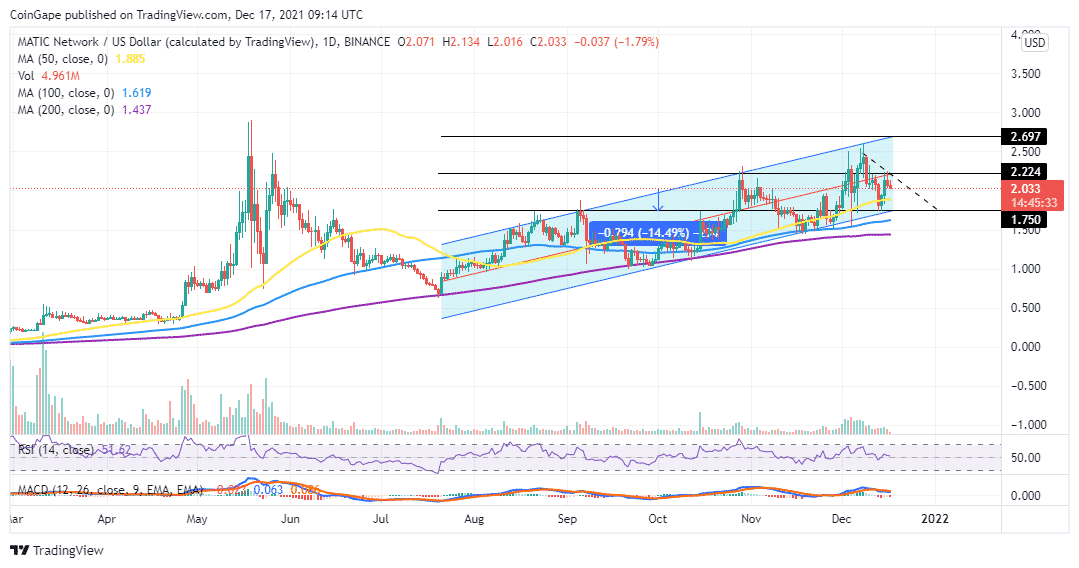Click the 1.437 MA 200 value
Screen dimensions: 1079x568
coord(136,110)
